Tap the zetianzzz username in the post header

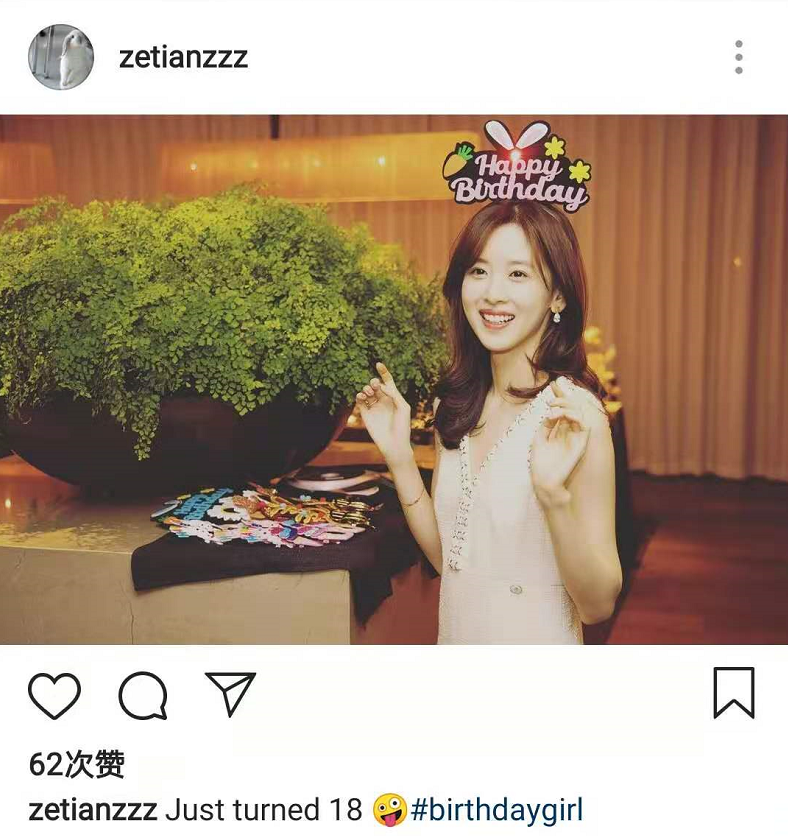coord(183,58)
